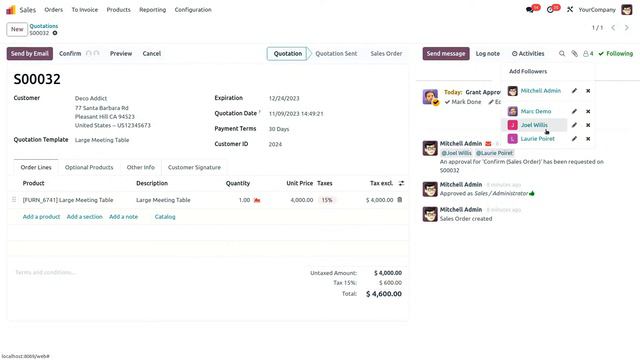
Task: Edit Marc Demo follower subscription
Action: tap(574, 111)
